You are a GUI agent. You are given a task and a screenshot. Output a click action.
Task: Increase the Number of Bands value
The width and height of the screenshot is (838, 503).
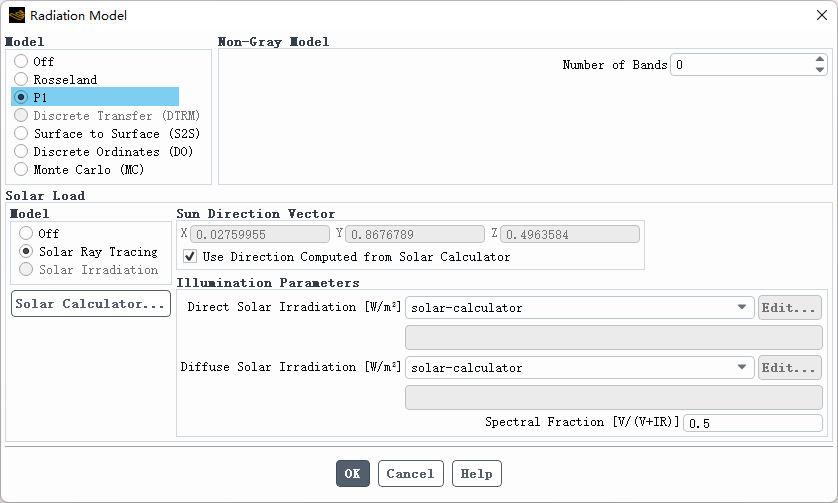[820, 60]
